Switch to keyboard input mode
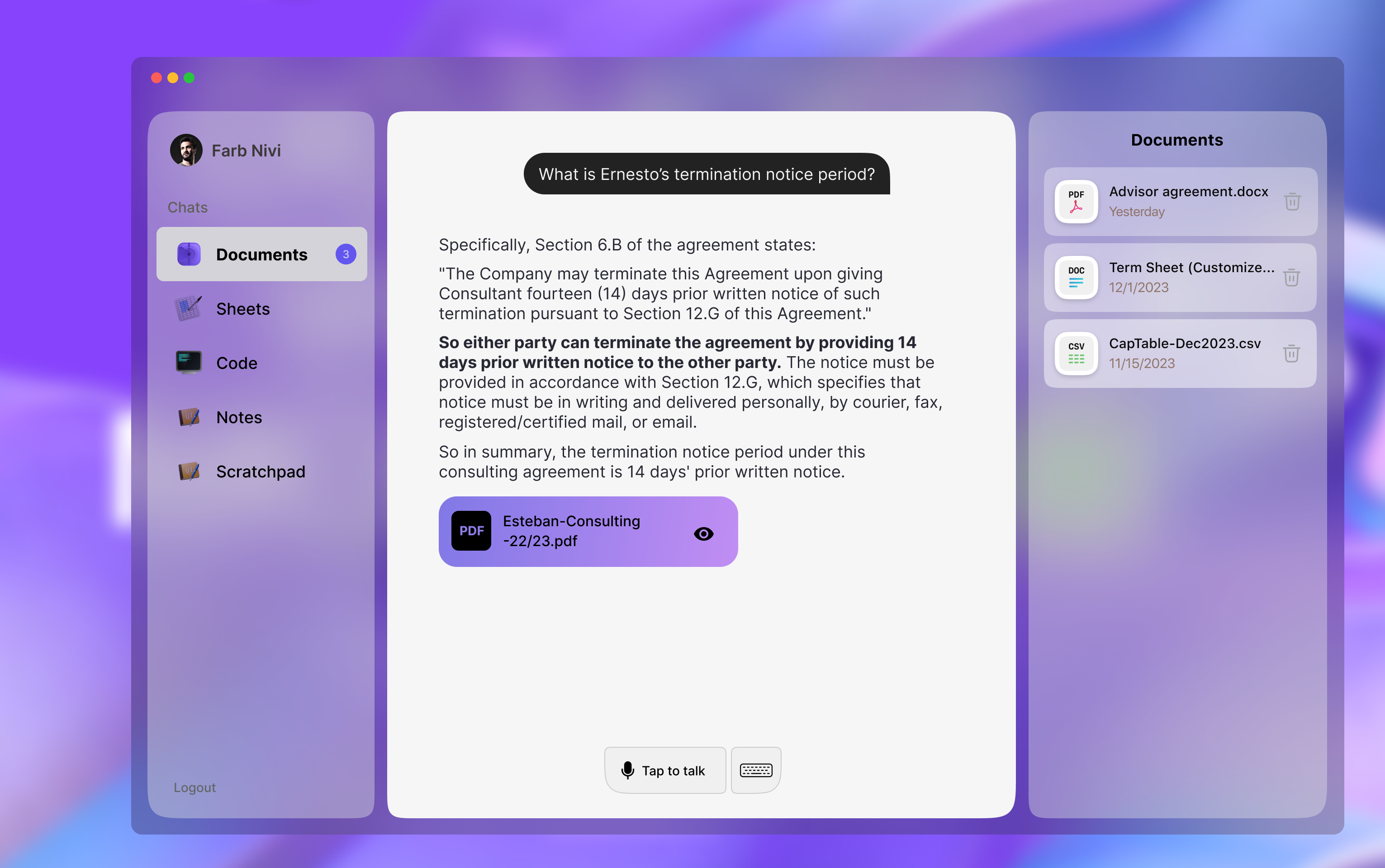The width and height of the screenshot is (1385, 868). click(x=755, y=770)
